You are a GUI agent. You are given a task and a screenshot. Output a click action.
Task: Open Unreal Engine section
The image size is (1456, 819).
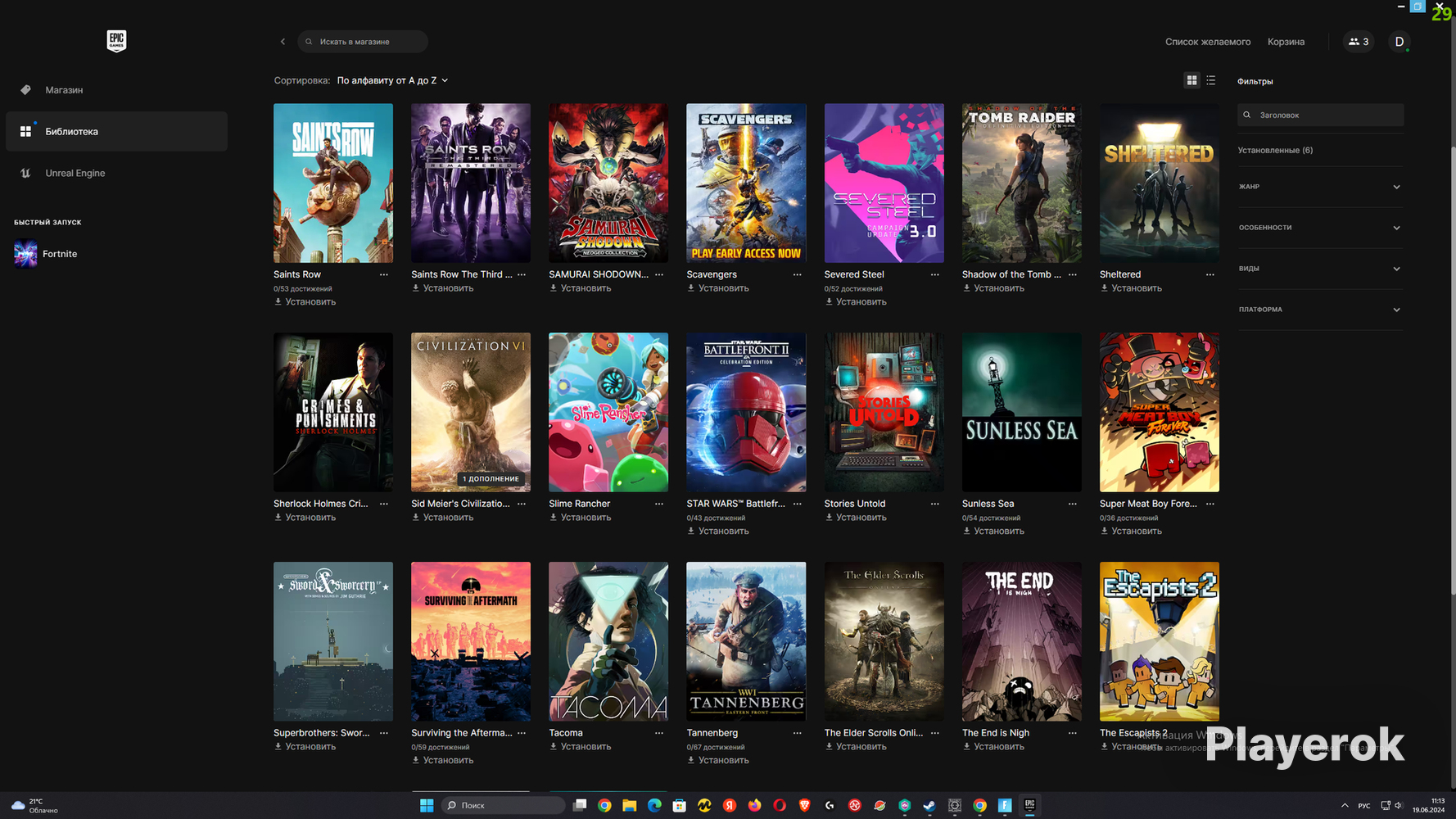(x=116, y=173)
